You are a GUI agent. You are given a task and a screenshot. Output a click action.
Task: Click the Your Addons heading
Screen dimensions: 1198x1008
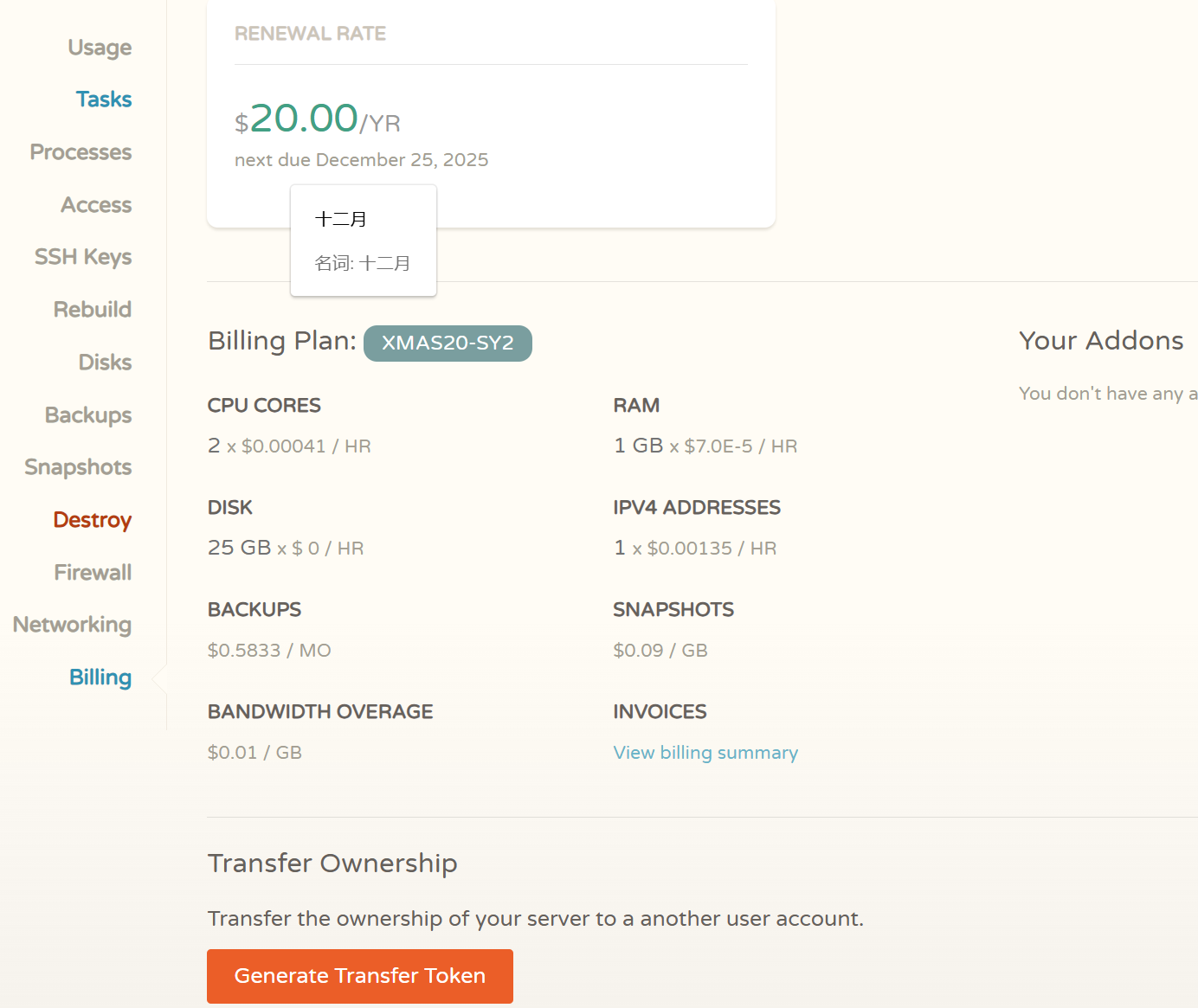(1101, 341)
